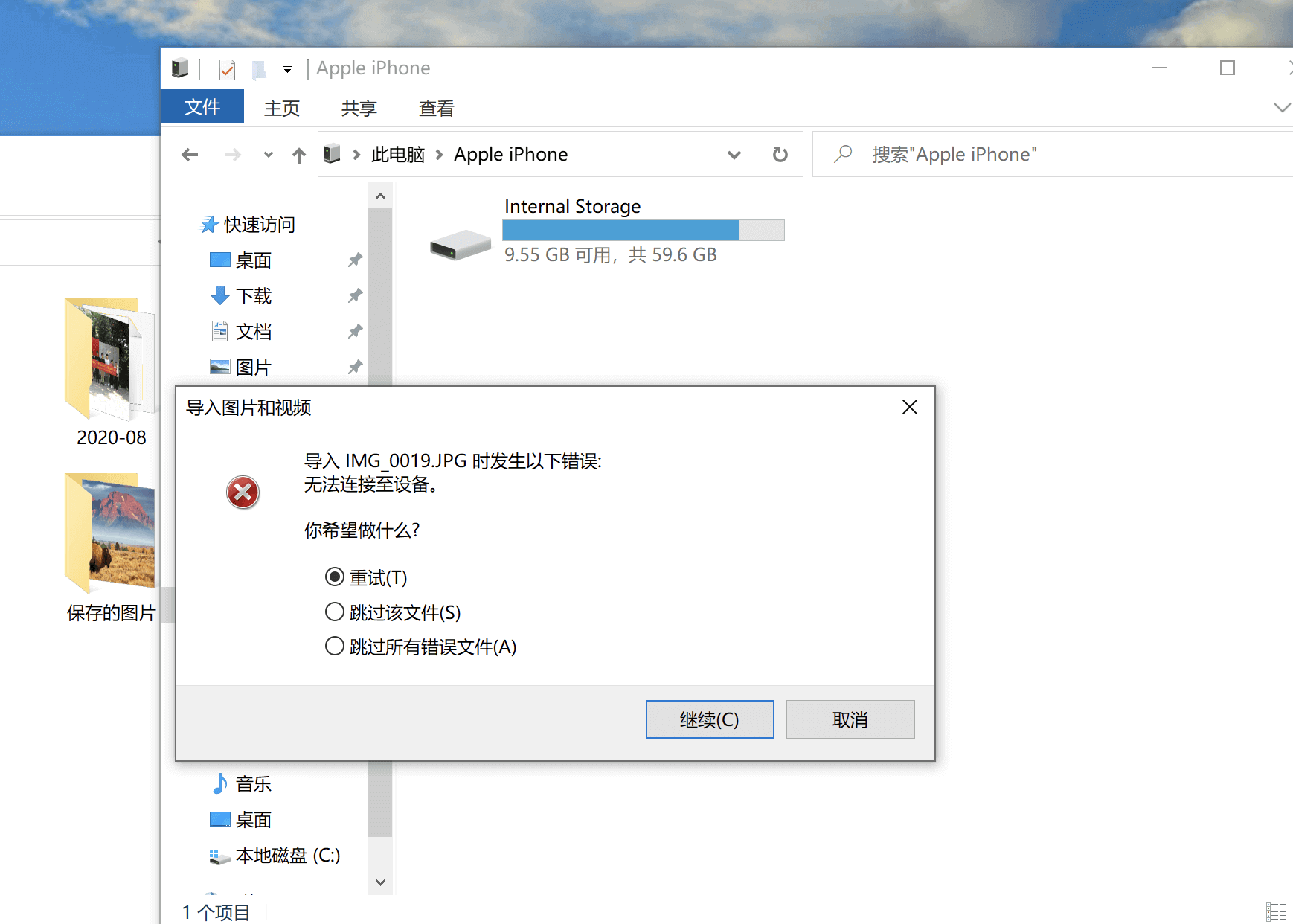The height and width of the screenshot is (924, 1293).
Task: Click the 继续(C) button
Action: point(710,719)
